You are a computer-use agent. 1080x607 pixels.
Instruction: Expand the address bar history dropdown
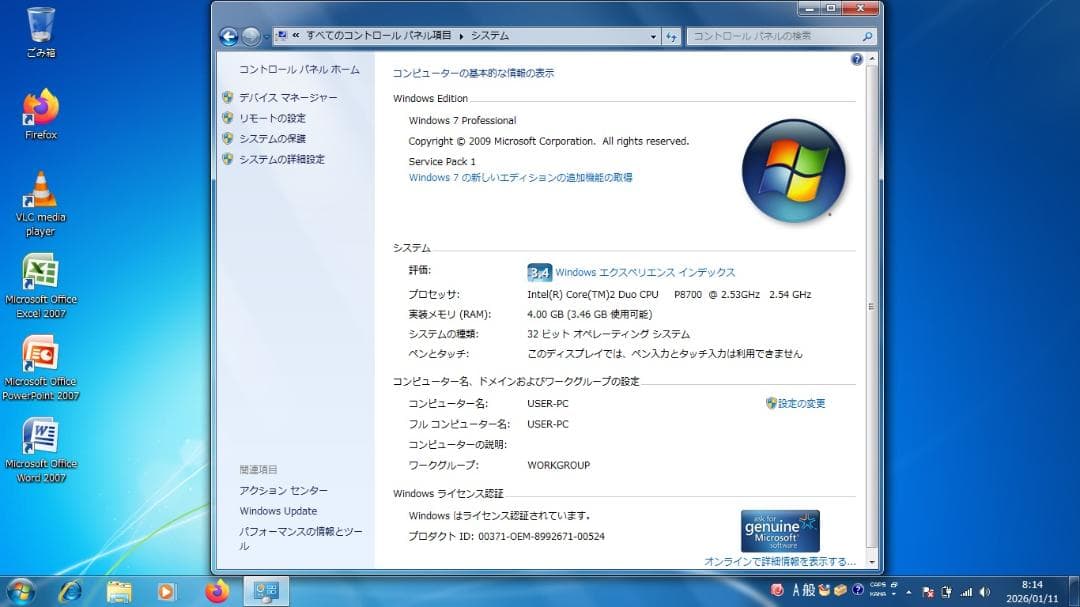tap(654, 35)
